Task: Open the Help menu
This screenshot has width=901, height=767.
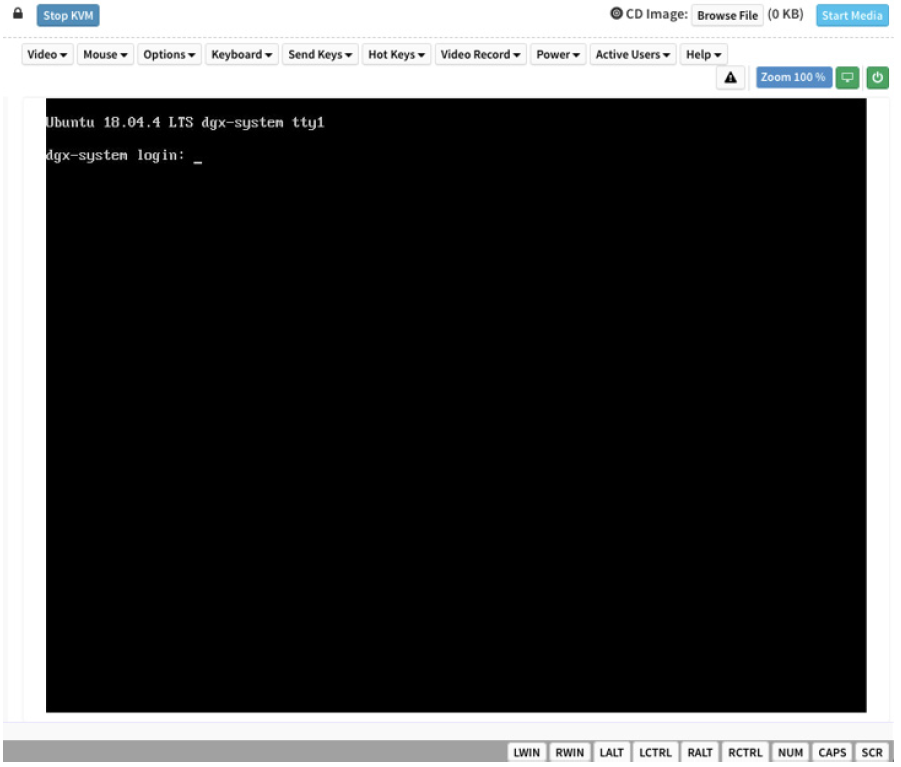Action: point(703,55)
